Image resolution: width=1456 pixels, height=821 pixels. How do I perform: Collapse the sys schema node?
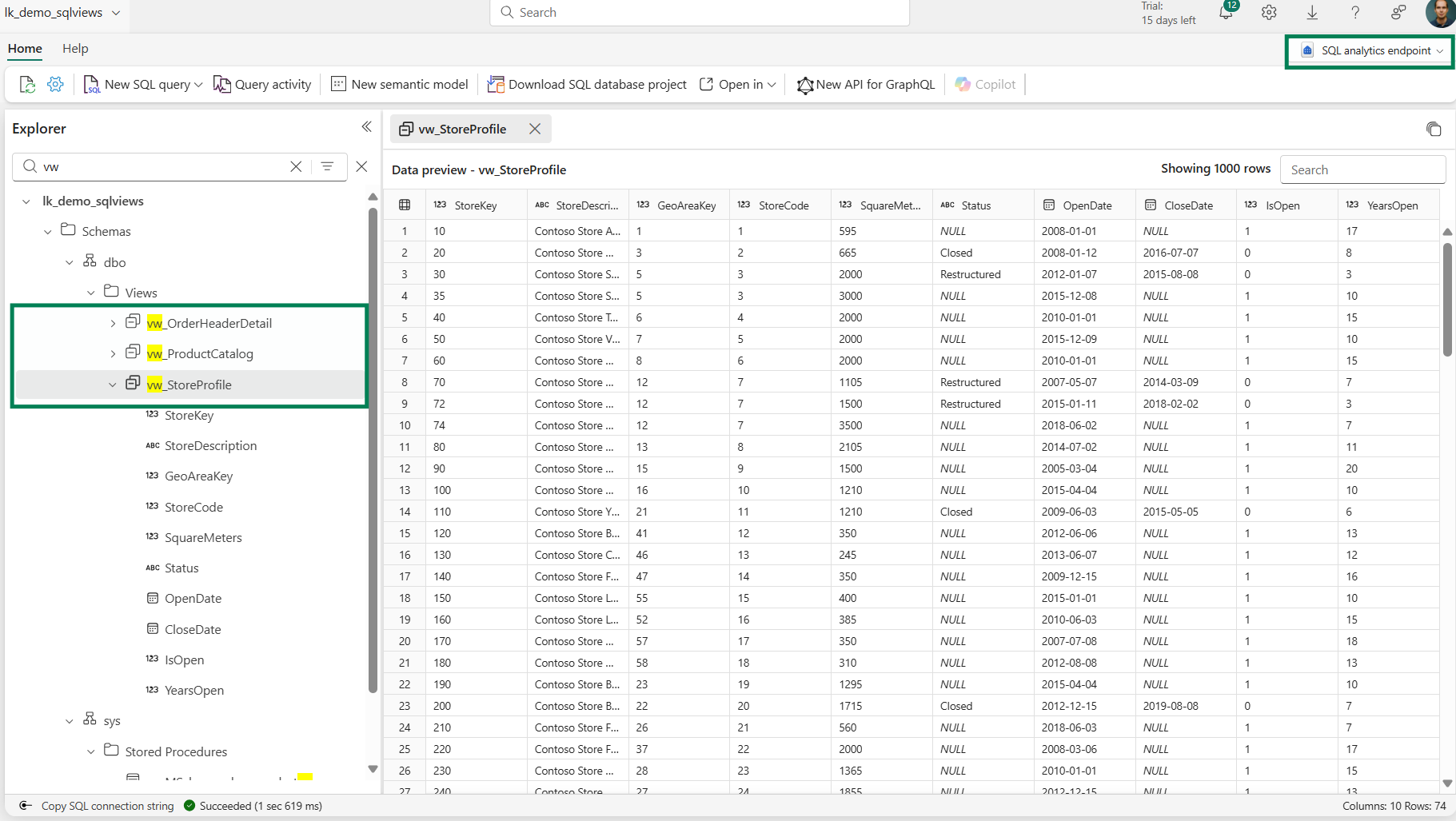coord(70,721)
